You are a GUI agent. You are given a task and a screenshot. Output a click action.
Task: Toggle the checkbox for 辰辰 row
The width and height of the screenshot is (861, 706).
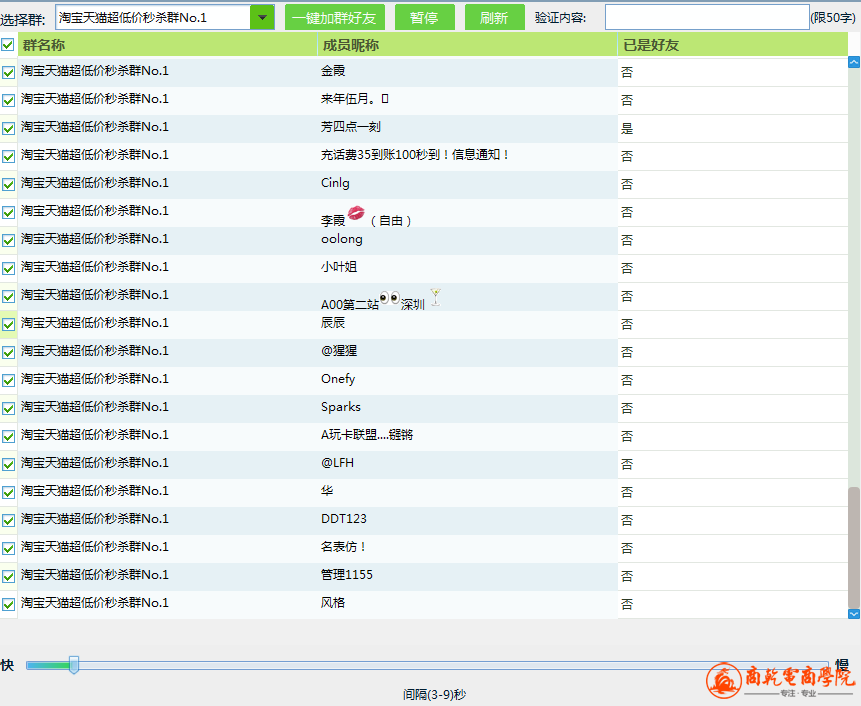(x=8, y=324)
